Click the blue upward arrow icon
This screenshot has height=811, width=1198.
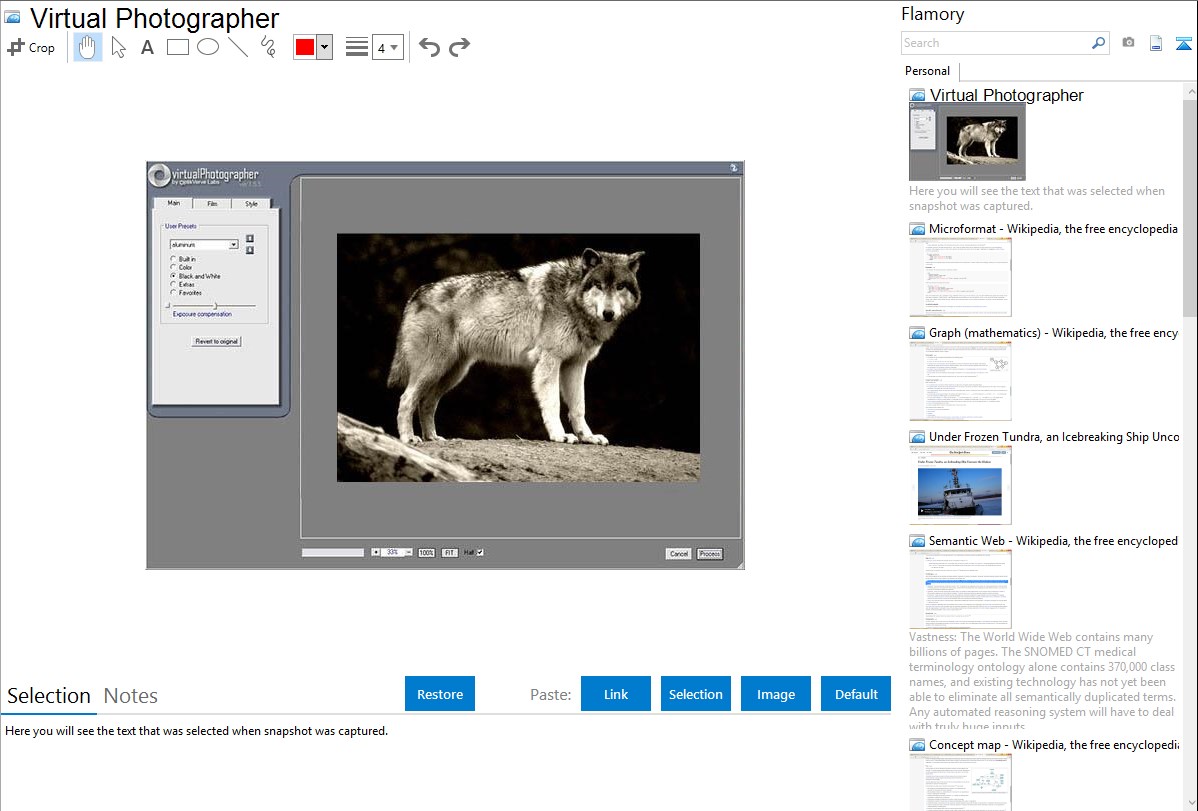coord(1183,43)
